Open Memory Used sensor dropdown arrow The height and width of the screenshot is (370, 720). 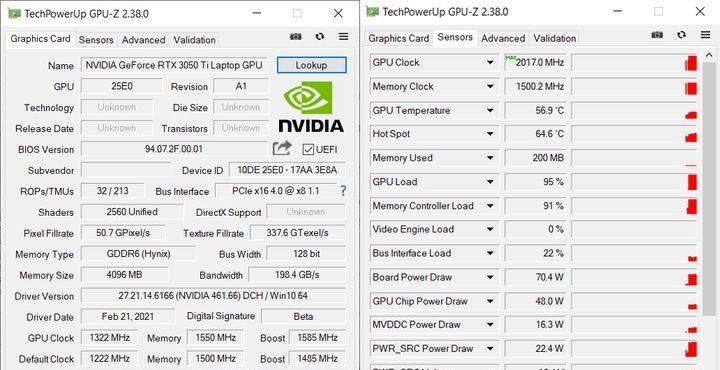click(x=490, y=158)
